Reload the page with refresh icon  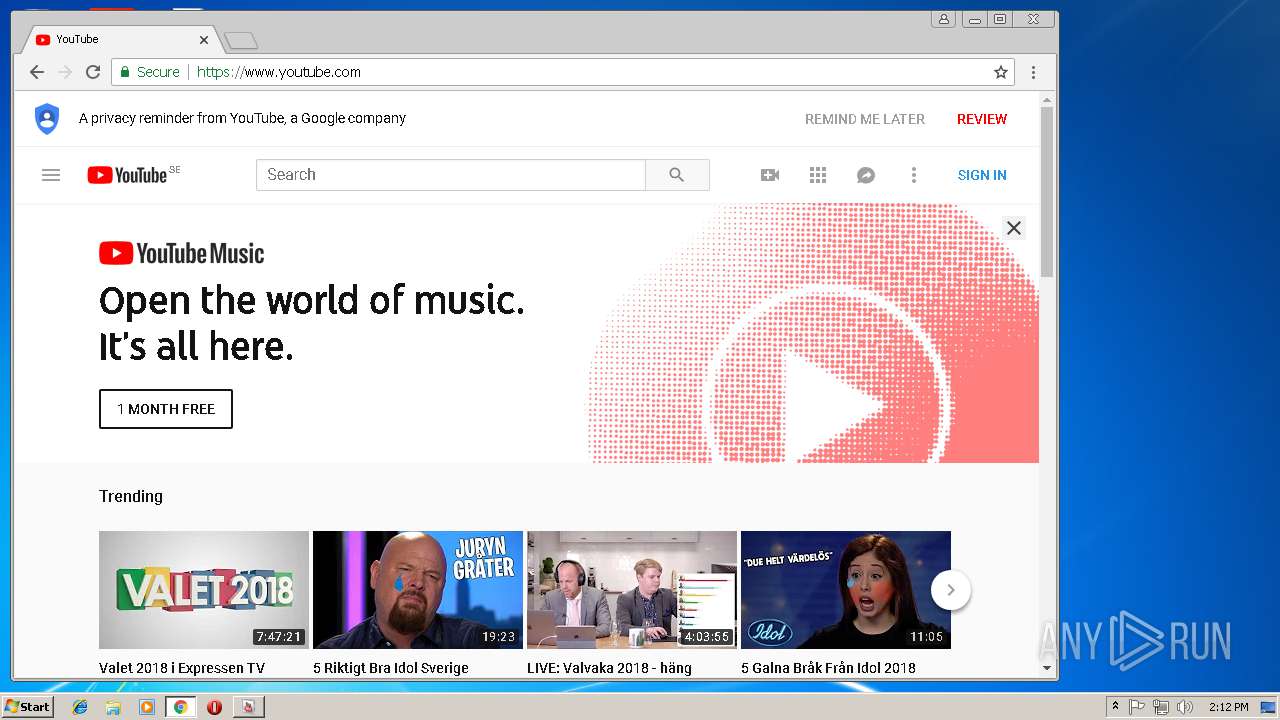pyautogui.click(x=93, y=72)
